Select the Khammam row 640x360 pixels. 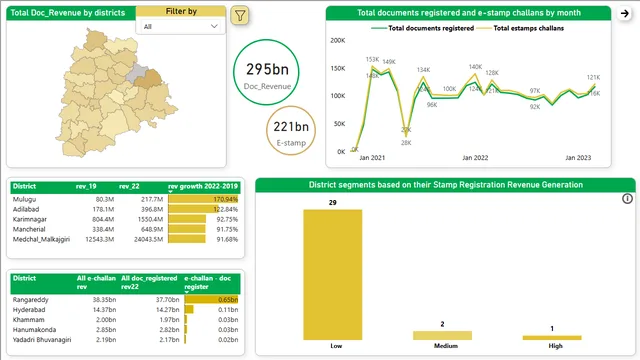pyautogui.click(x=125, y=320)
